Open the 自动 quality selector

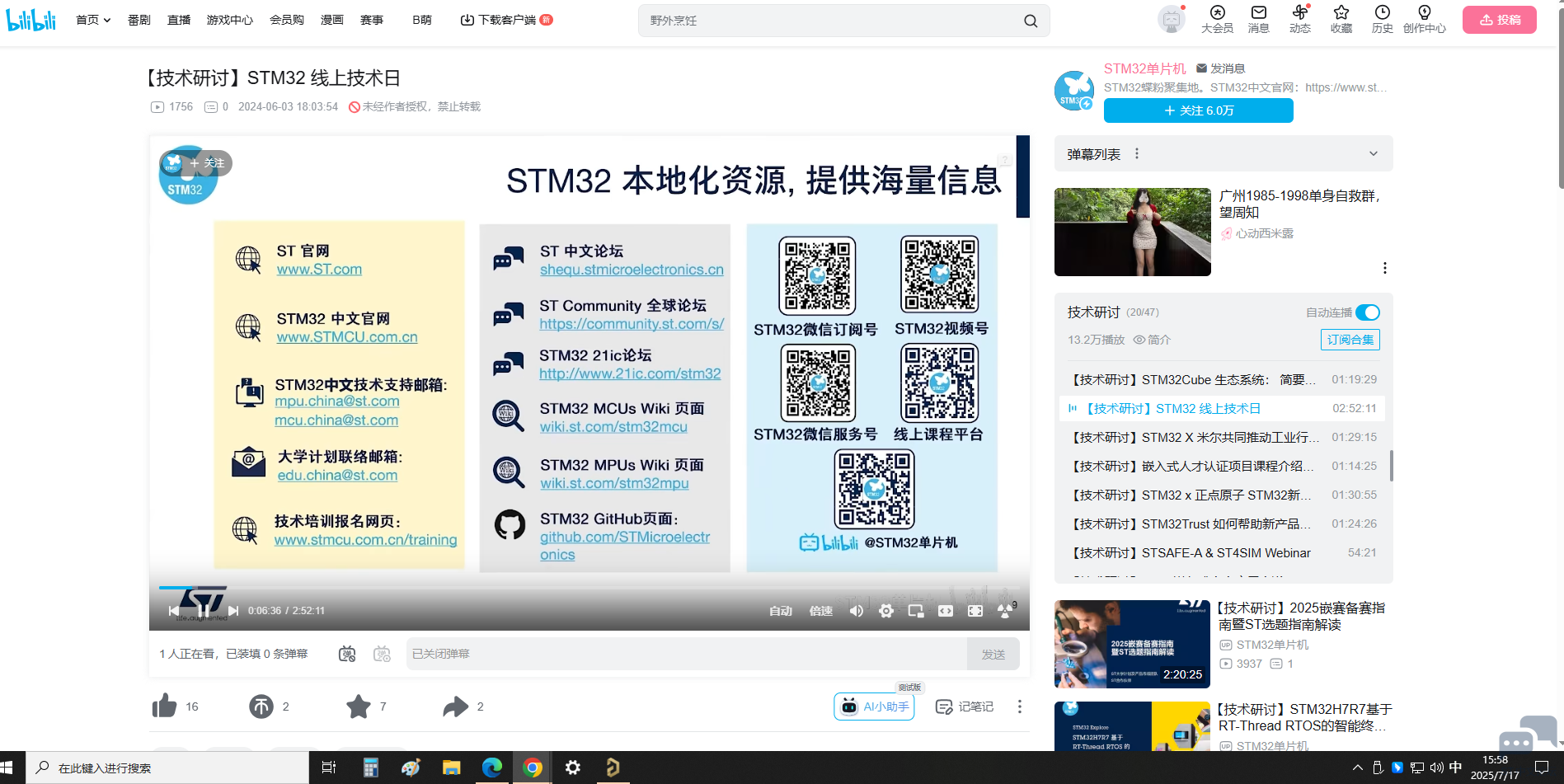coord(781,611)
